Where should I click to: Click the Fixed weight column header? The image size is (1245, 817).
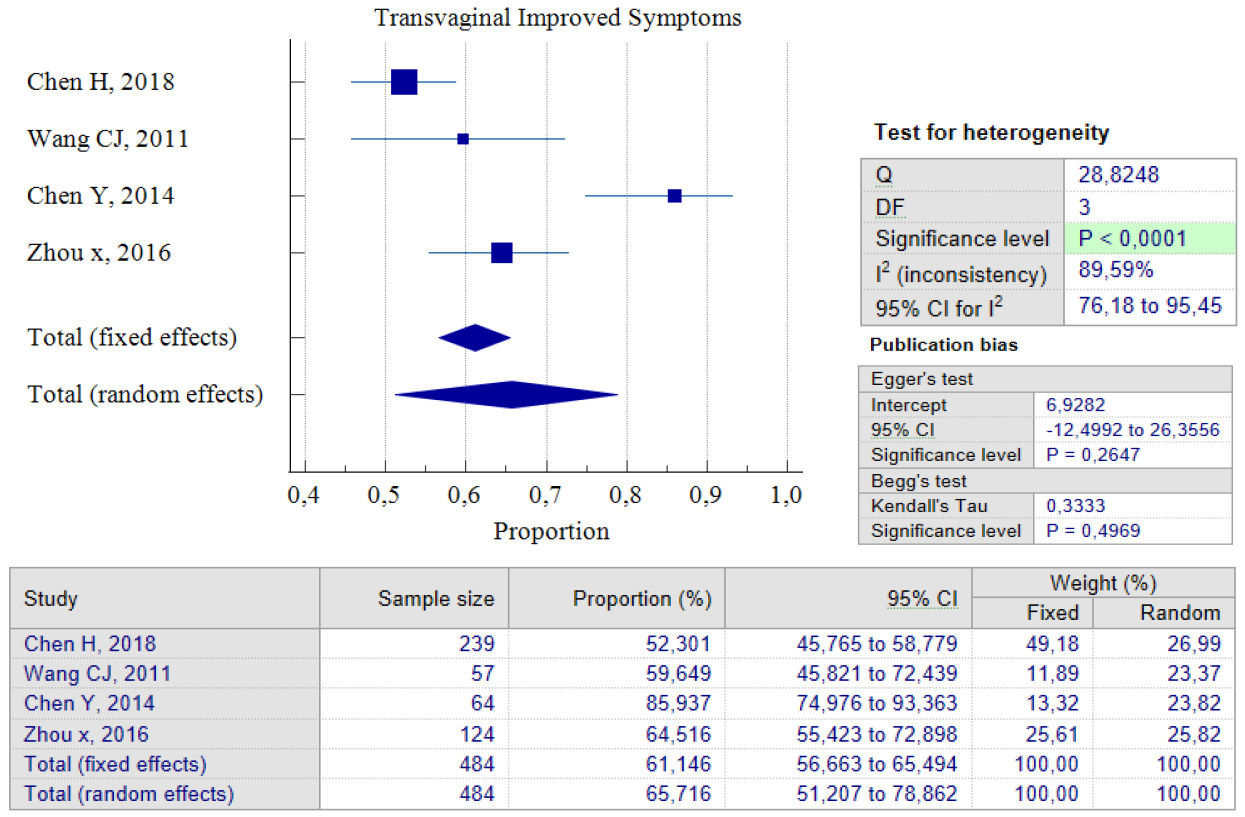1051,613
